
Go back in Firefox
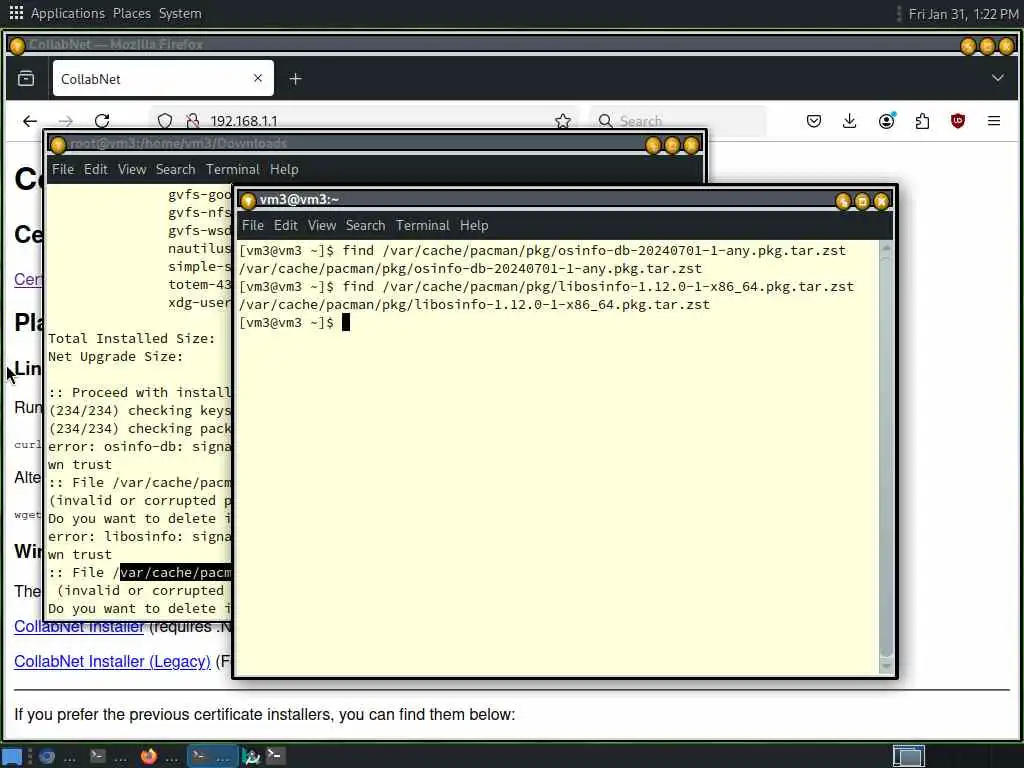click(30, 121)
